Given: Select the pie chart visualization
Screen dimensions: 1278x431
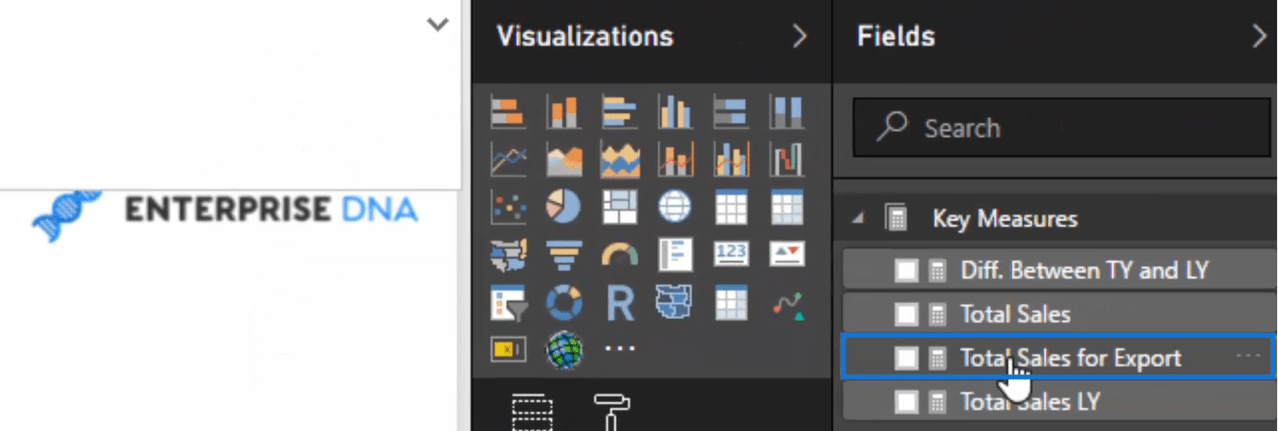Looking at the screenshot, I should click(563, 208).
